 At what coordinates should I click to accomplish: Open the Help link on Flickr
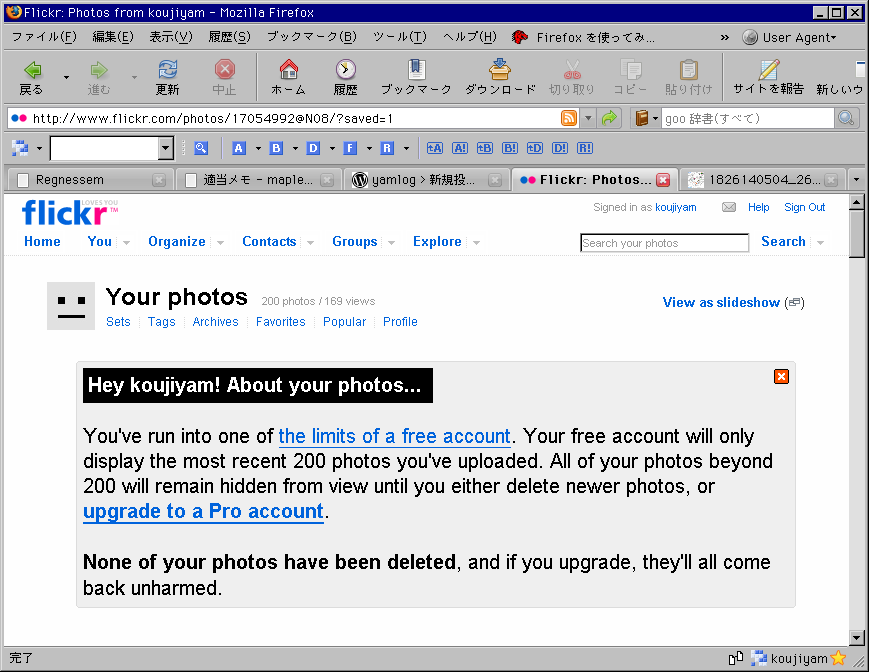click(758, 207)
